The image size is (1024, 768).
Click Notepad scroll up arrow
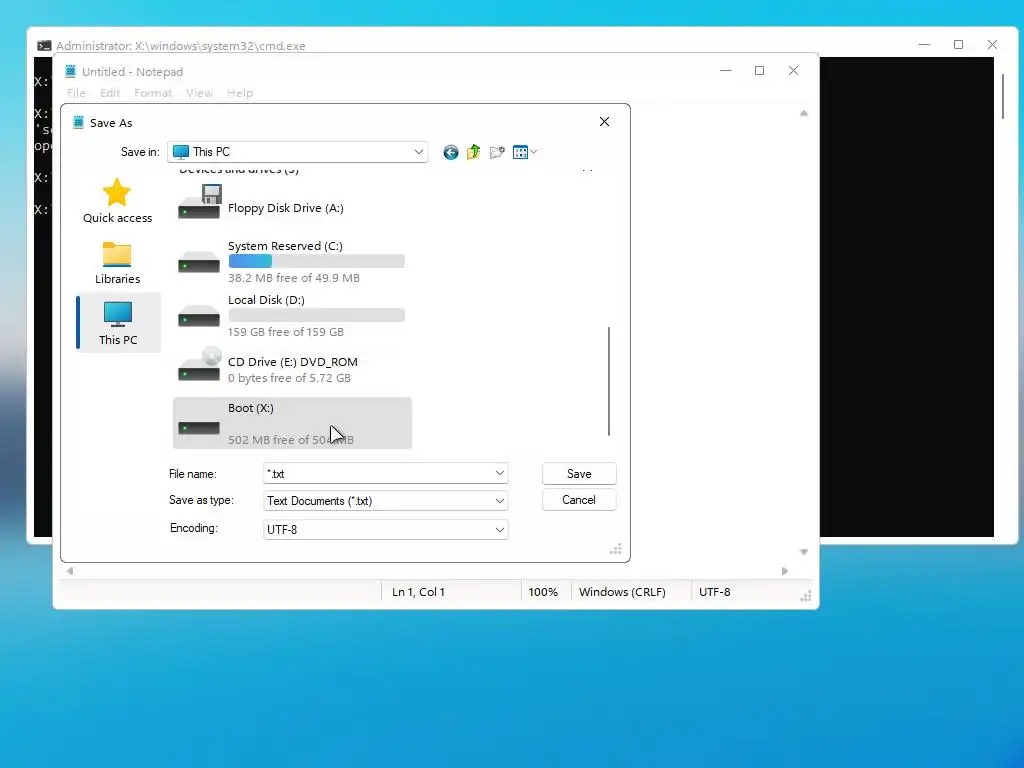[x=804, y=113]
